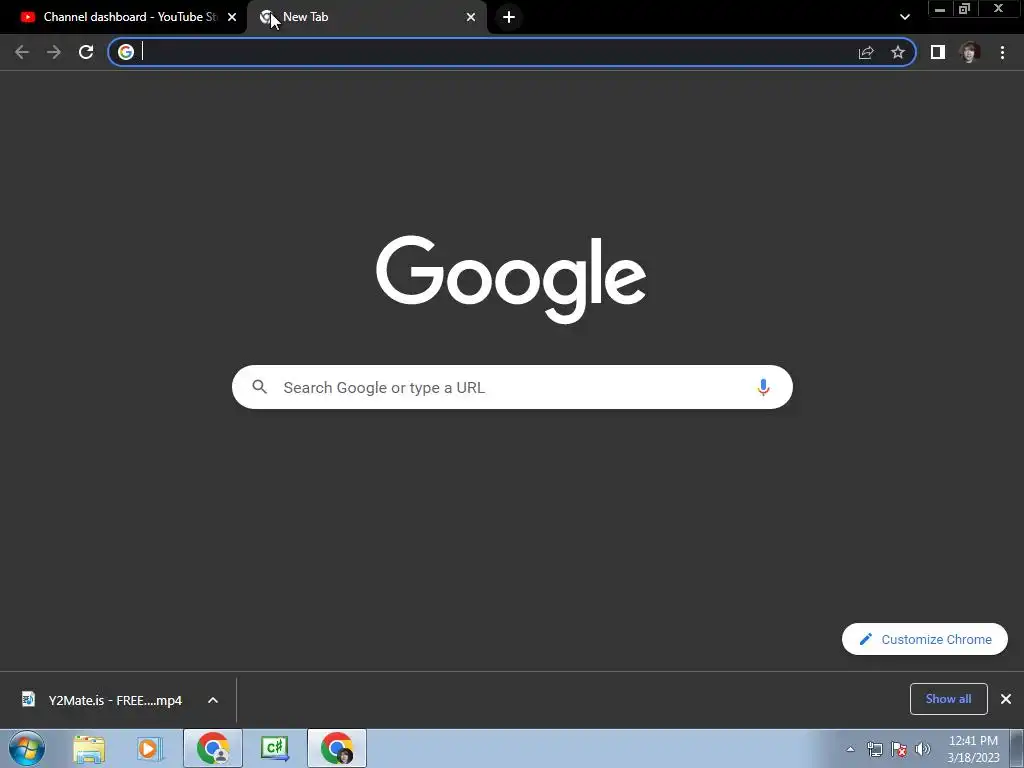Open the Chrome profile avatar
The image size is (1024, 768).
(970, 52)
